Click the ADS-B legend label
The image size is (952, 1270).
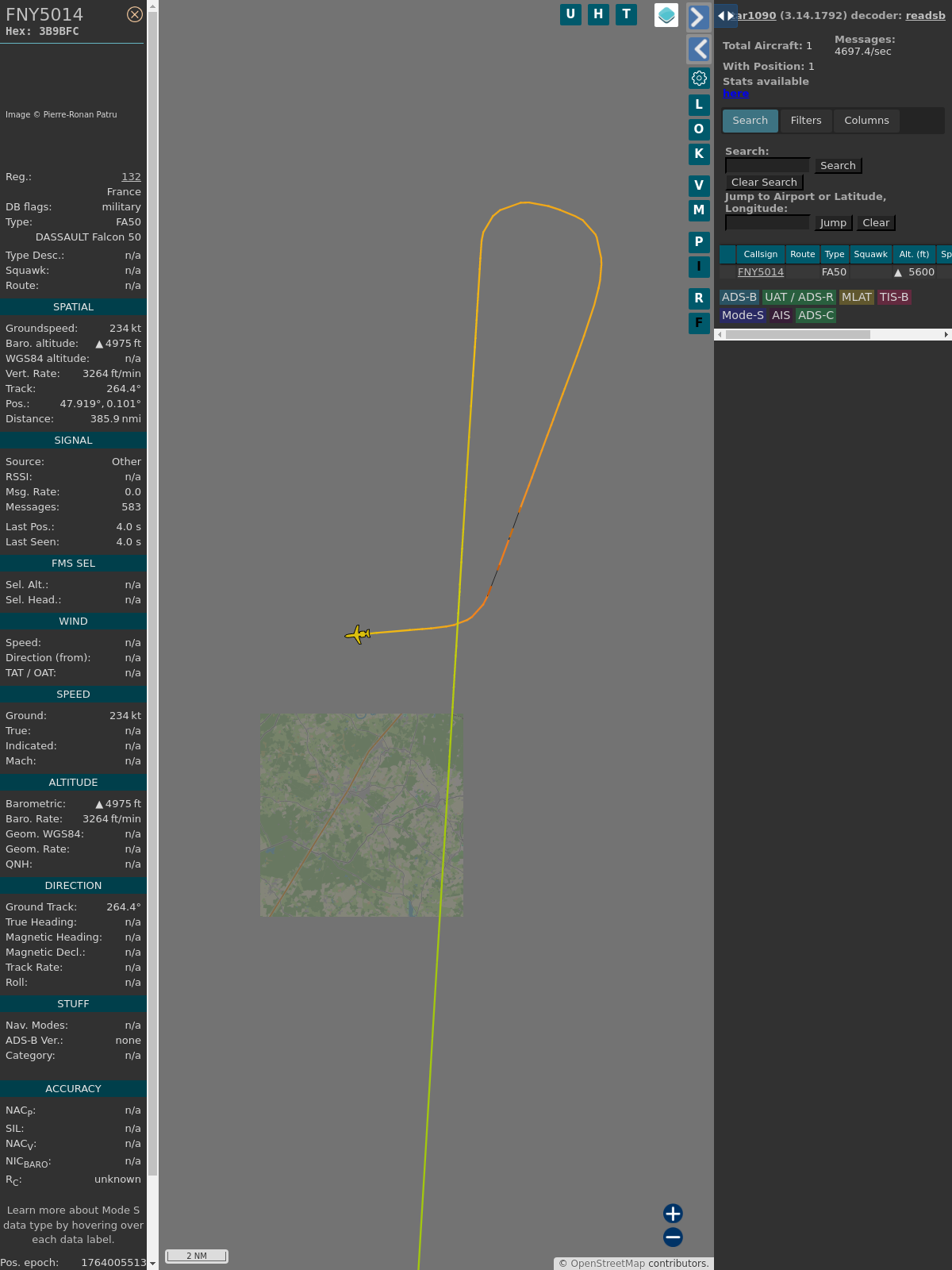click(x=739, y=297)
